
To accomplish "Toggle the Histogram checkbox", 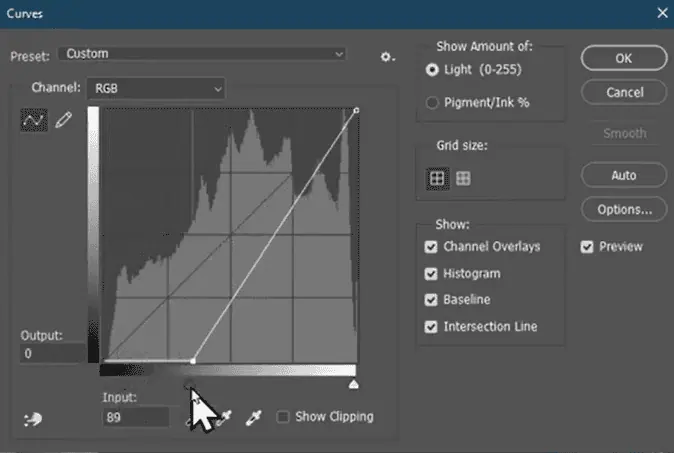I will (x=431, y=274).
